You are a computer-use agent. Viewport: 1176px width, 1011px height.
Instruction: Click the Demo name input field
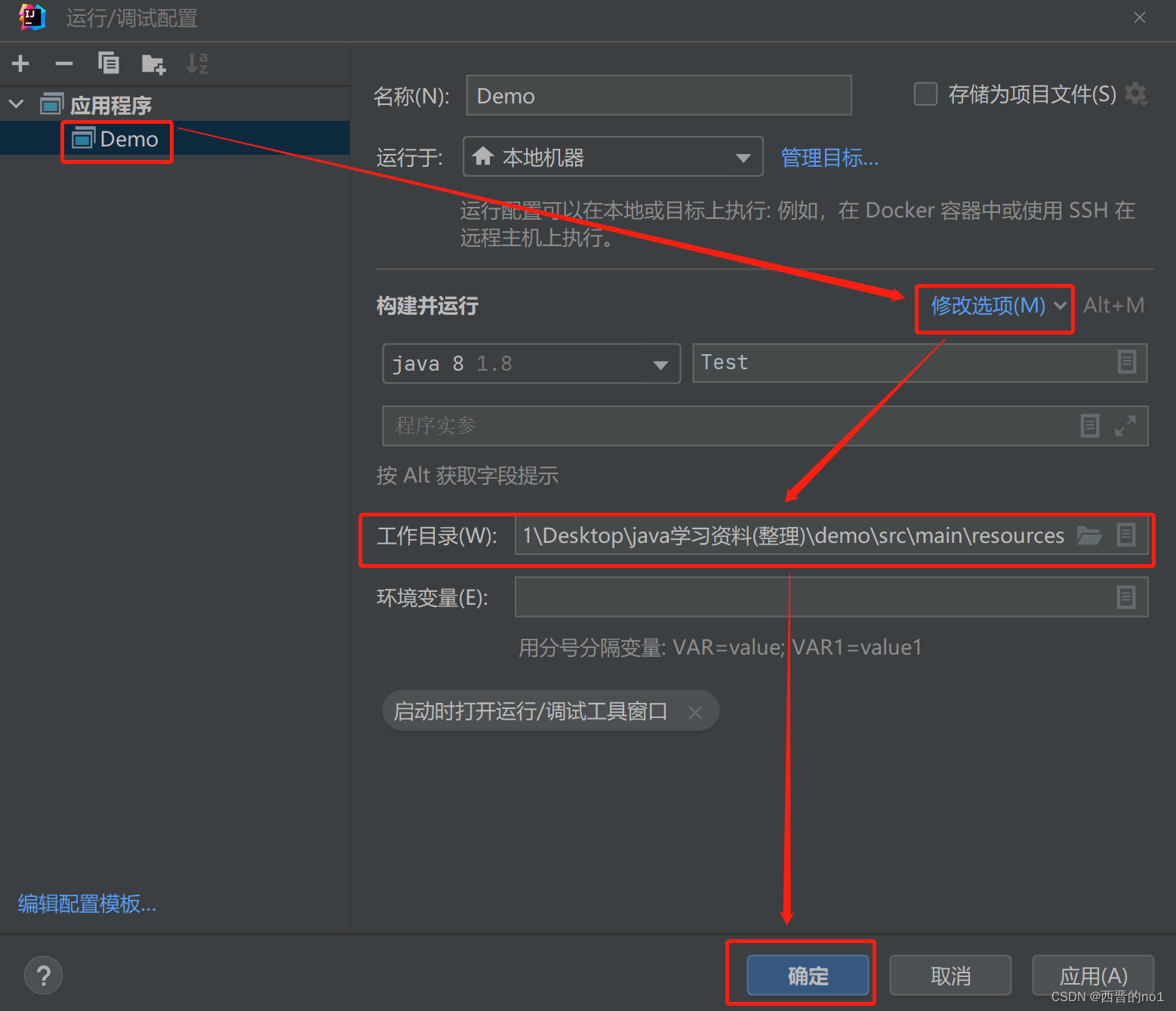(x=659, y=96)
